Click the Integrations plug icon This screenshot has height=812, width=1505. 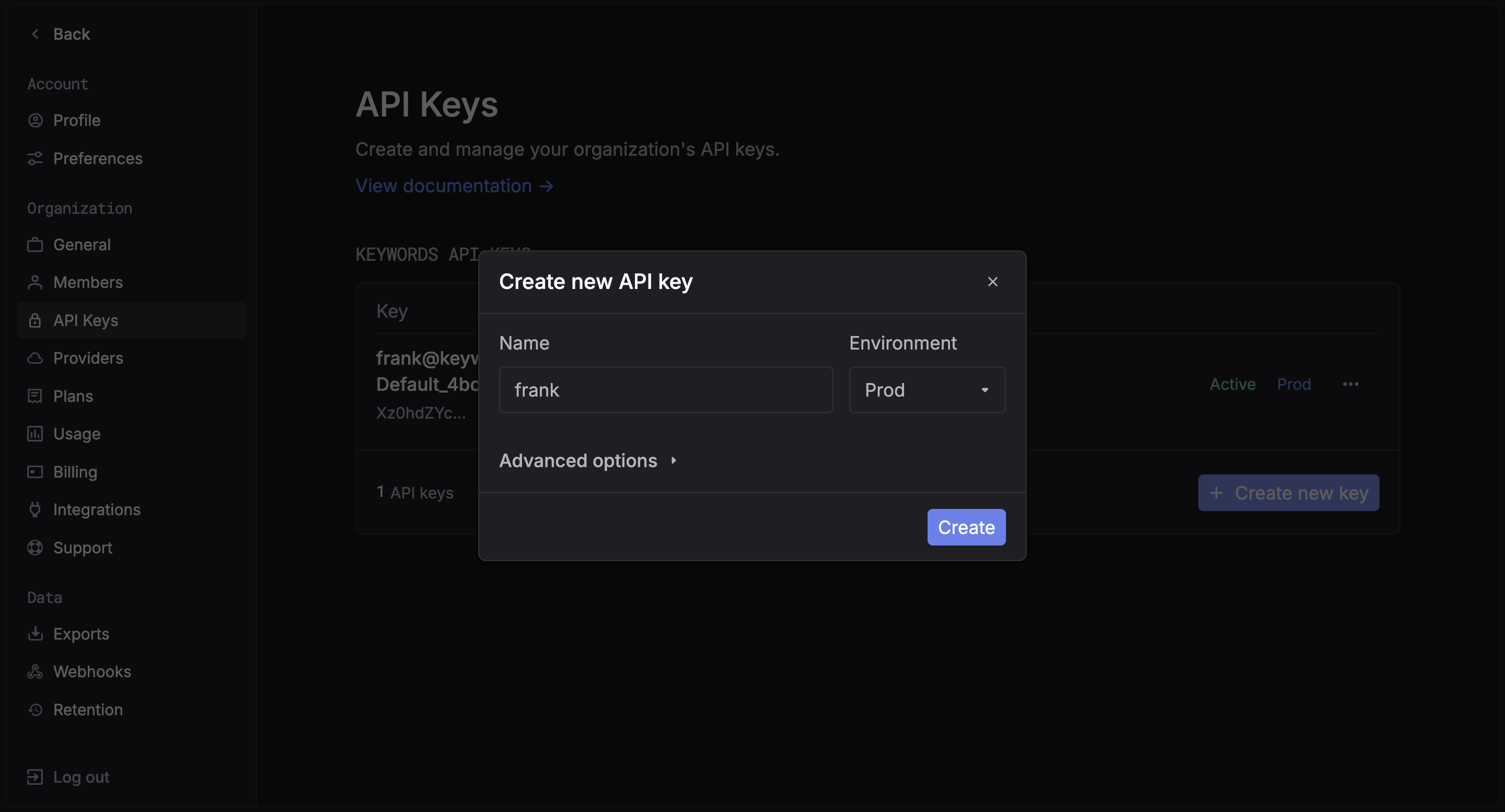click(35, 509)
